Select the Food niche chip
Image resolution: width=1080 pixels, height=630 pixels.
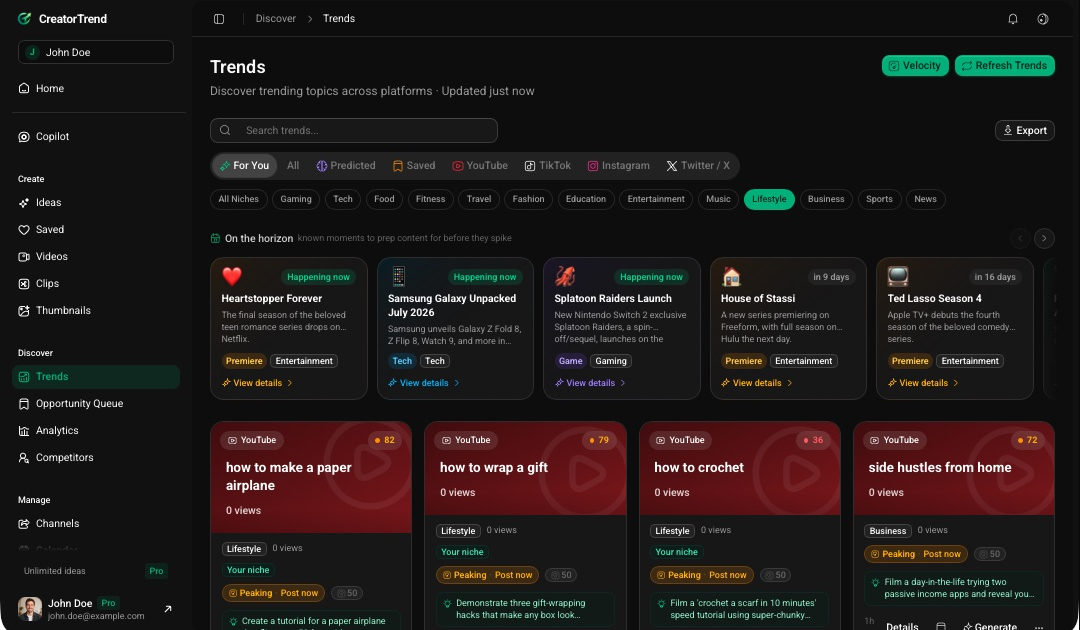[384, 199]
